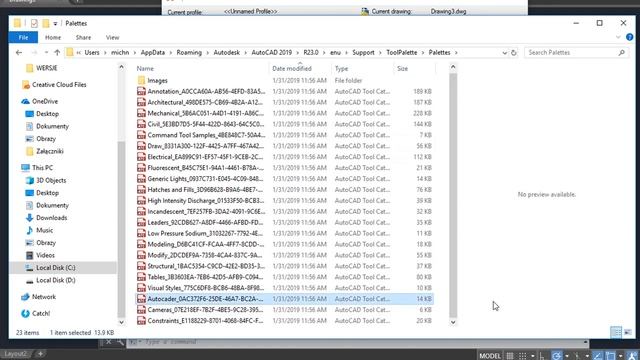Select AppData in the address path
640x360 pixels.
click(x=153, y=53)
